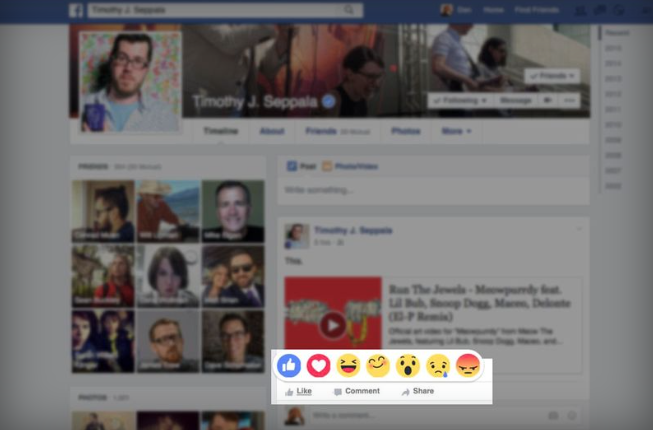Open the Run The Jewels Meowpurrdy link title
Screen dimensions: 653x430
tap(479, 303)
